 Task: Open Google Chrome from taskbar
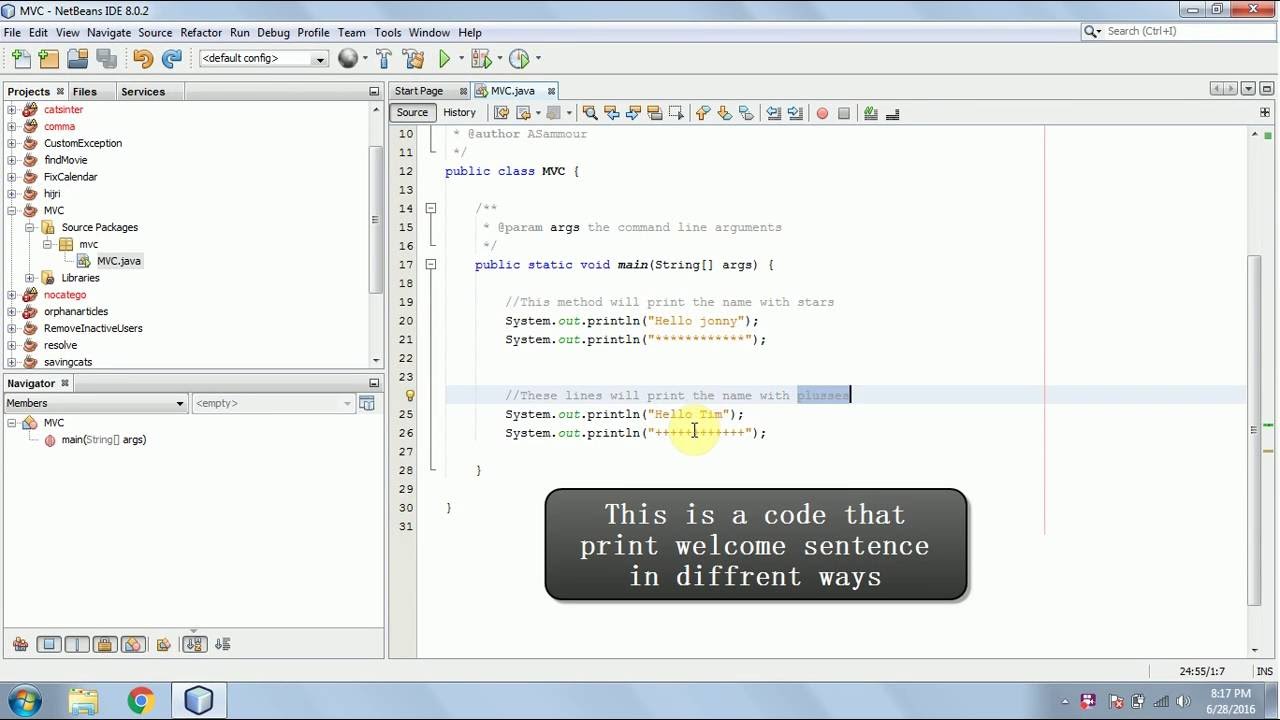[141, 701]
